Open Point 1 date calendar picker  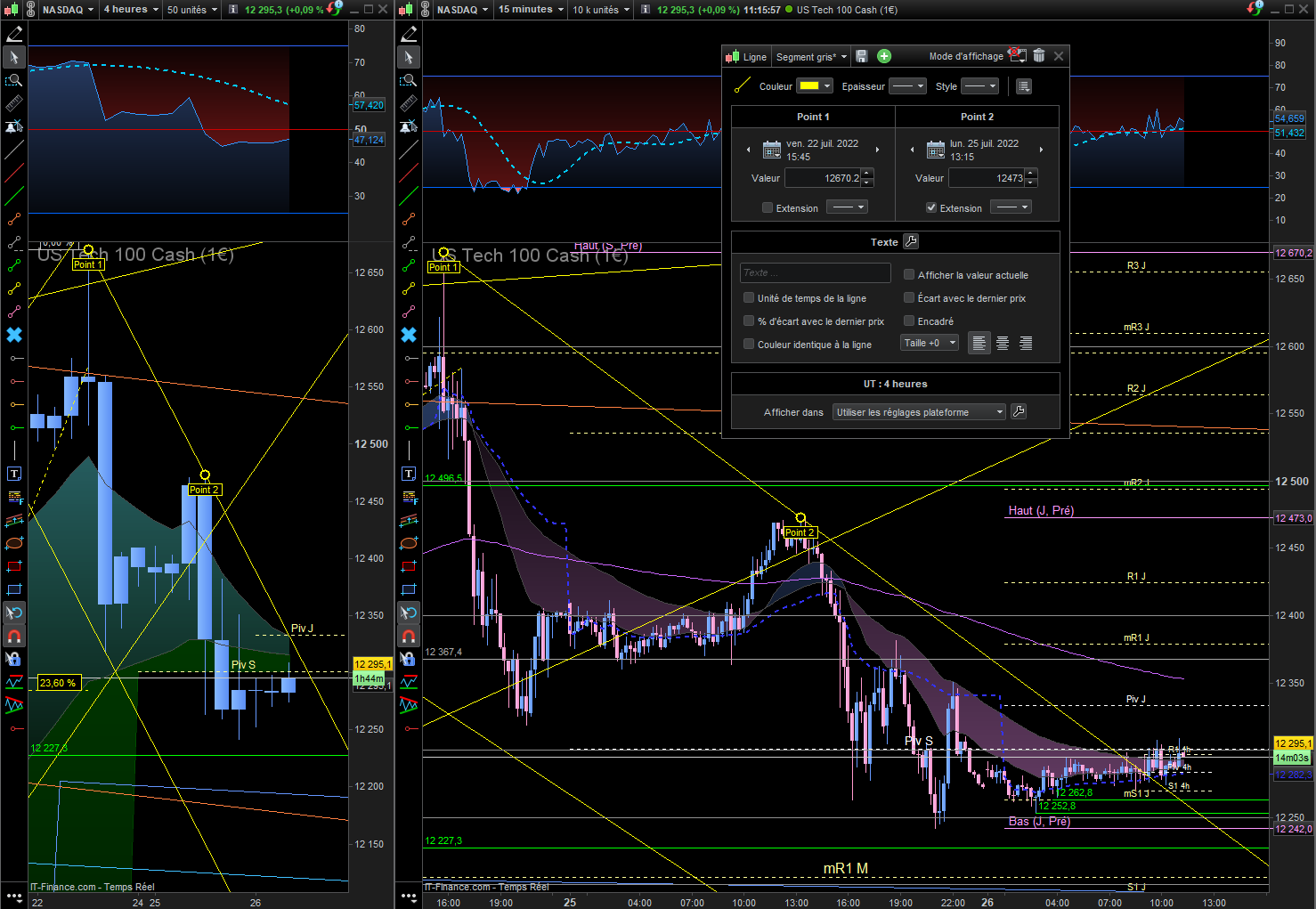click(x=772, y=150)
